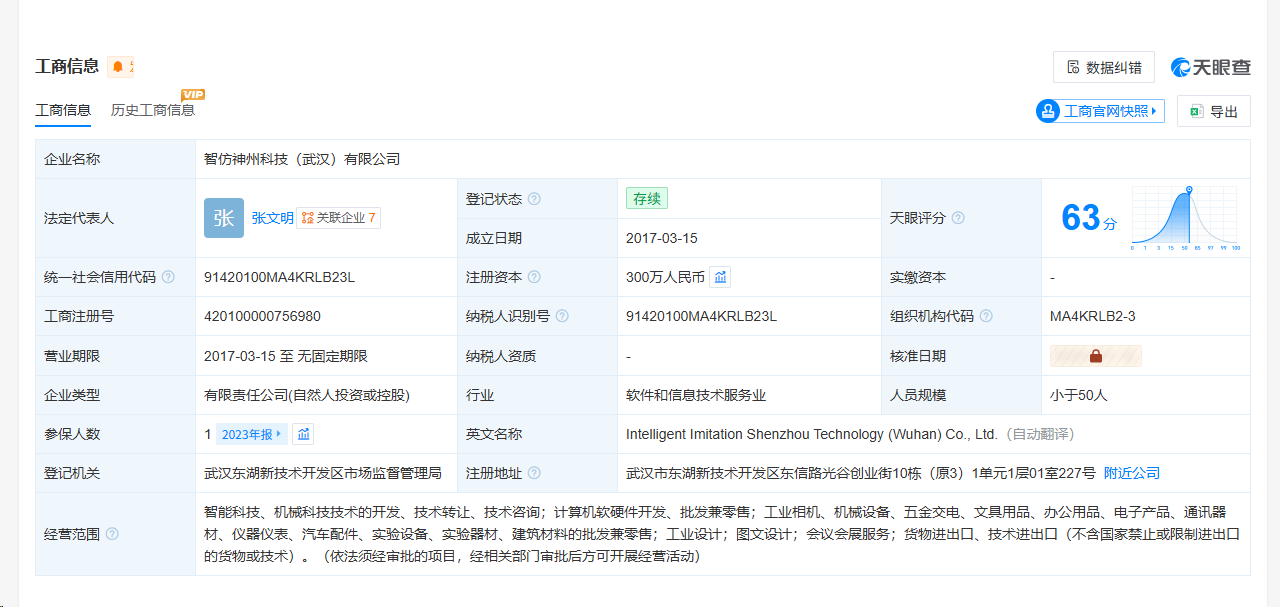1280x607 pixels.
Task: Click the 导出 export button
Action: coord(1213,112)
